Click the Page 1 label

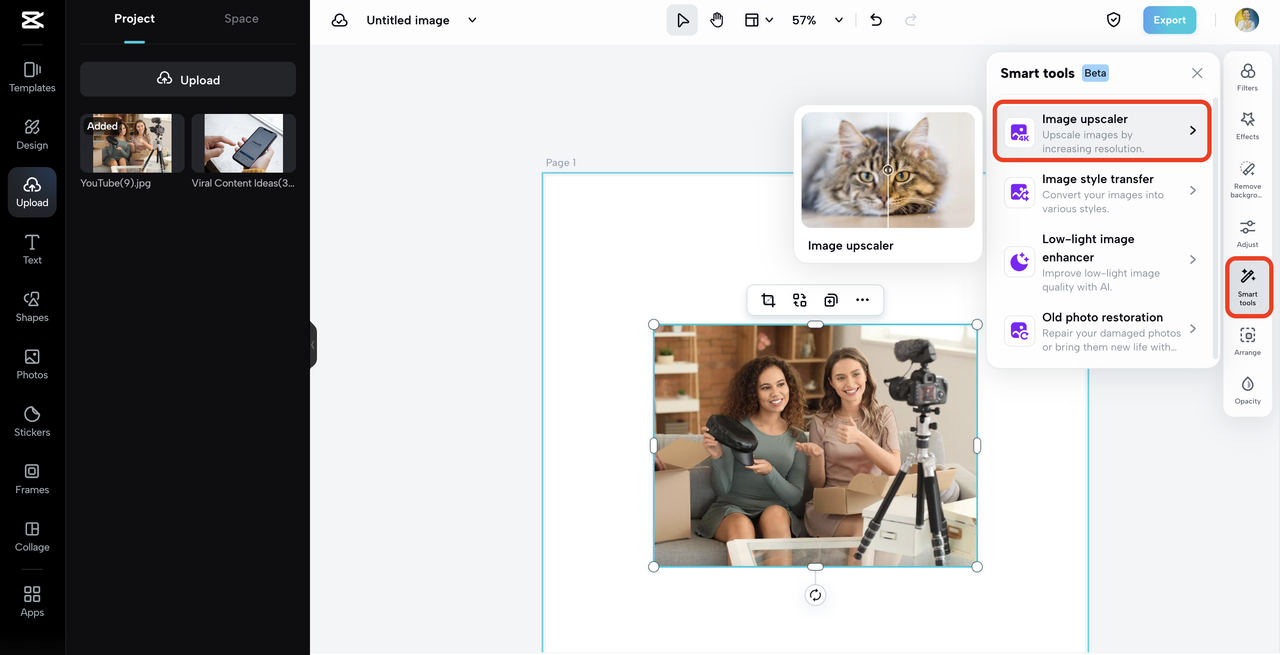click(x=561, y=162)
